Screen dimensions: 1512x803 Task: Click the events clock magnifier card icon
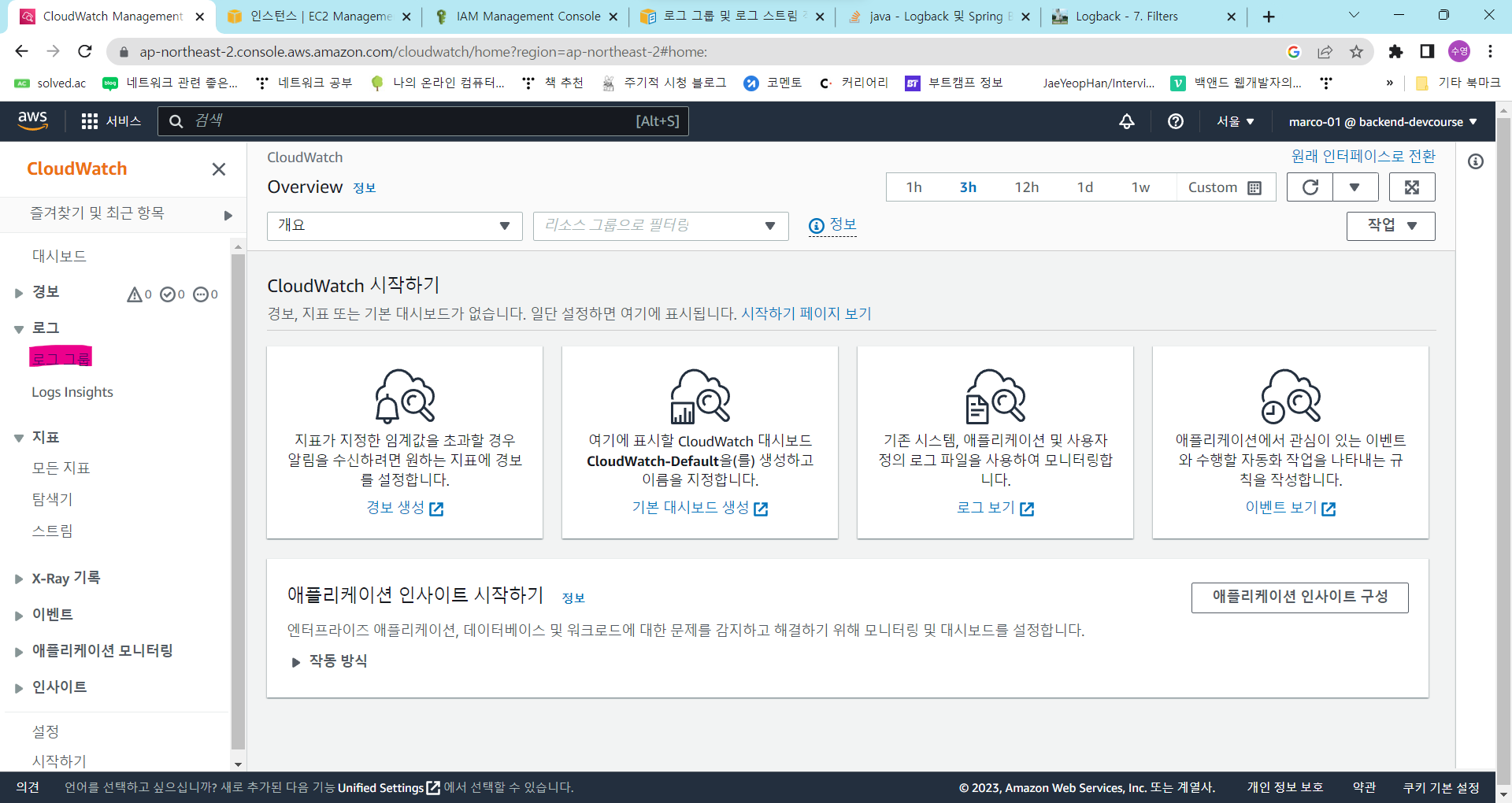(x=1291, y=396)
